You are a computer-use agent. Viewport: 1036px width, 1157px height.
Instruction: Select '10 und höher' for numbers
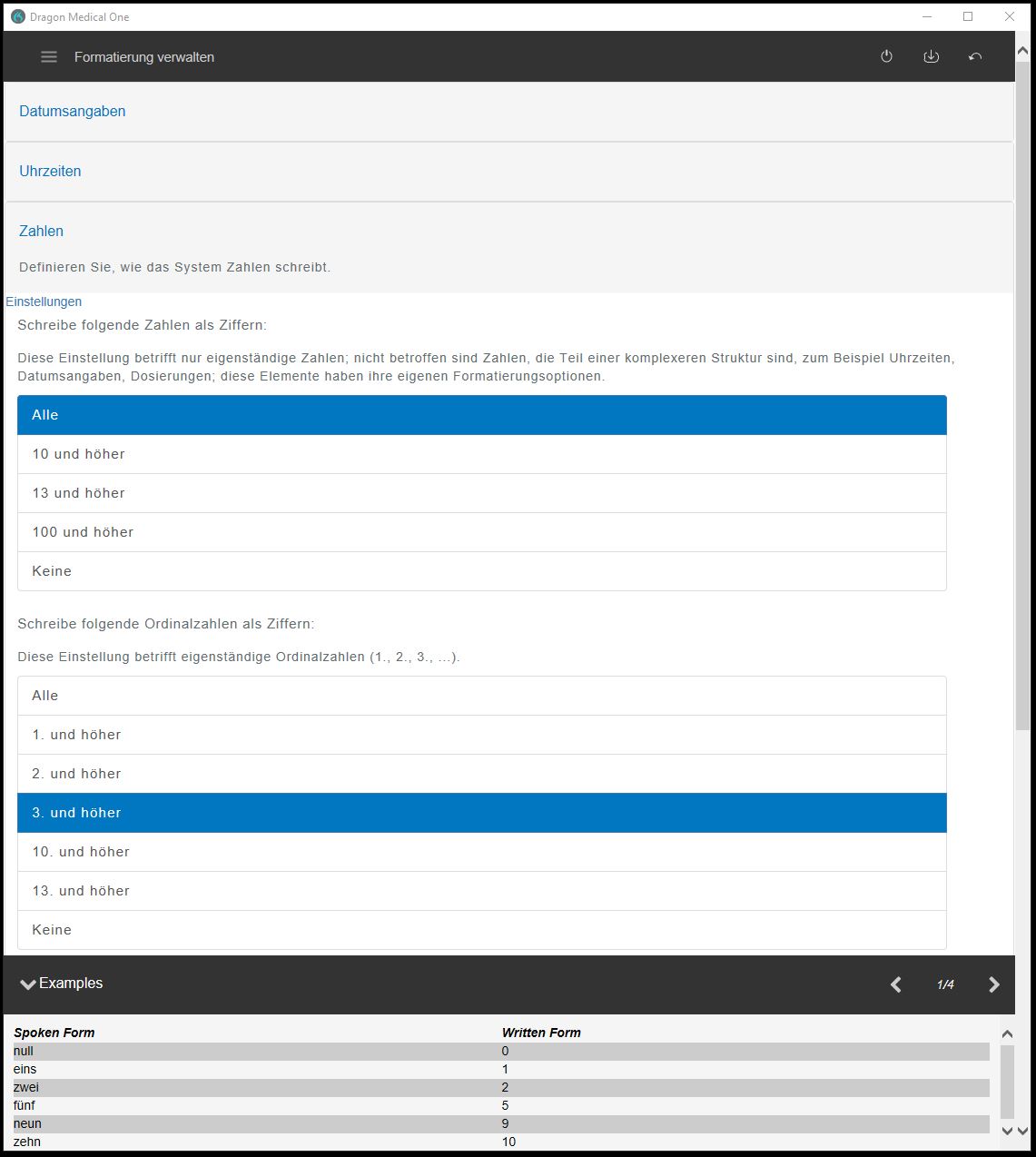481,454
